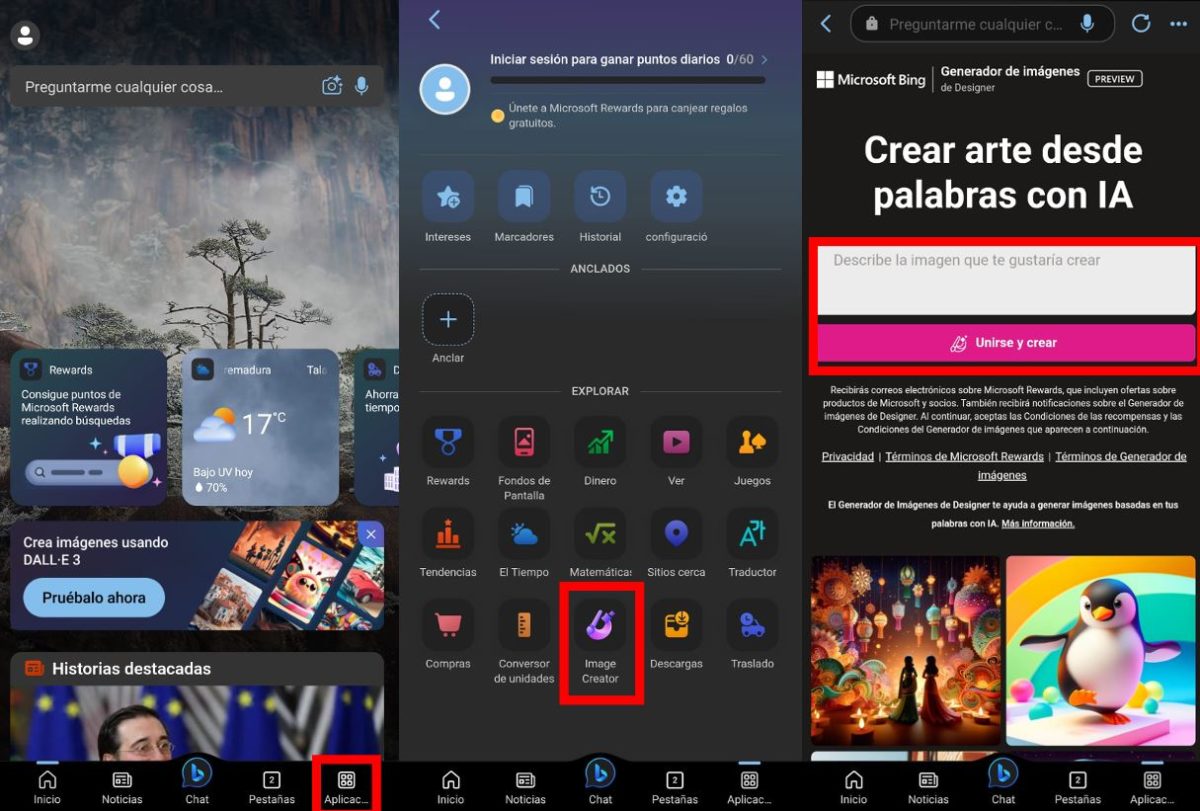Go back from the apps menu panel
Image resolution: width=1200 pixels, height=811 pixels.
[x=434, y=19]
